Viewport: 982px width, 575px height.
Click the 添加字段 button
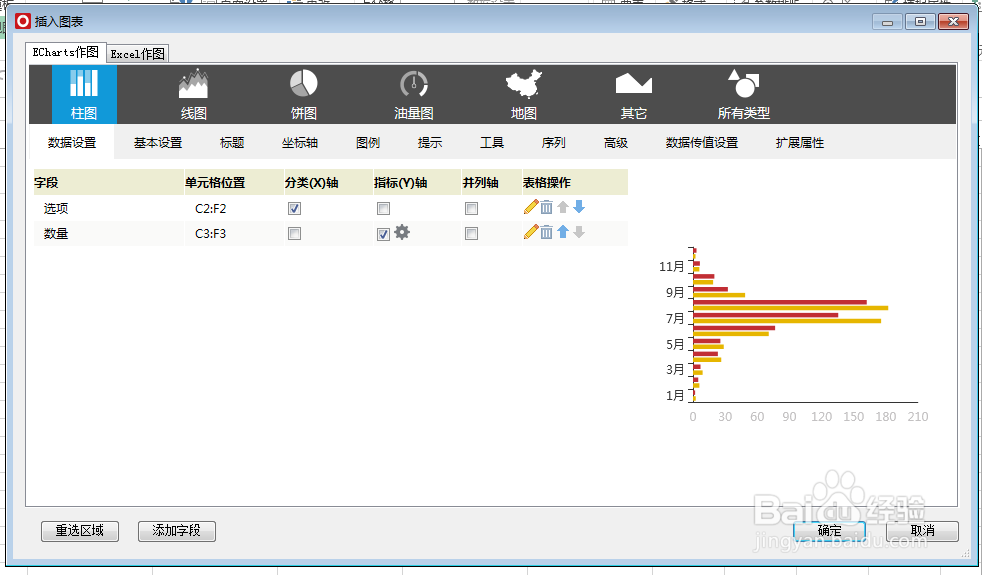pos(177,531)
